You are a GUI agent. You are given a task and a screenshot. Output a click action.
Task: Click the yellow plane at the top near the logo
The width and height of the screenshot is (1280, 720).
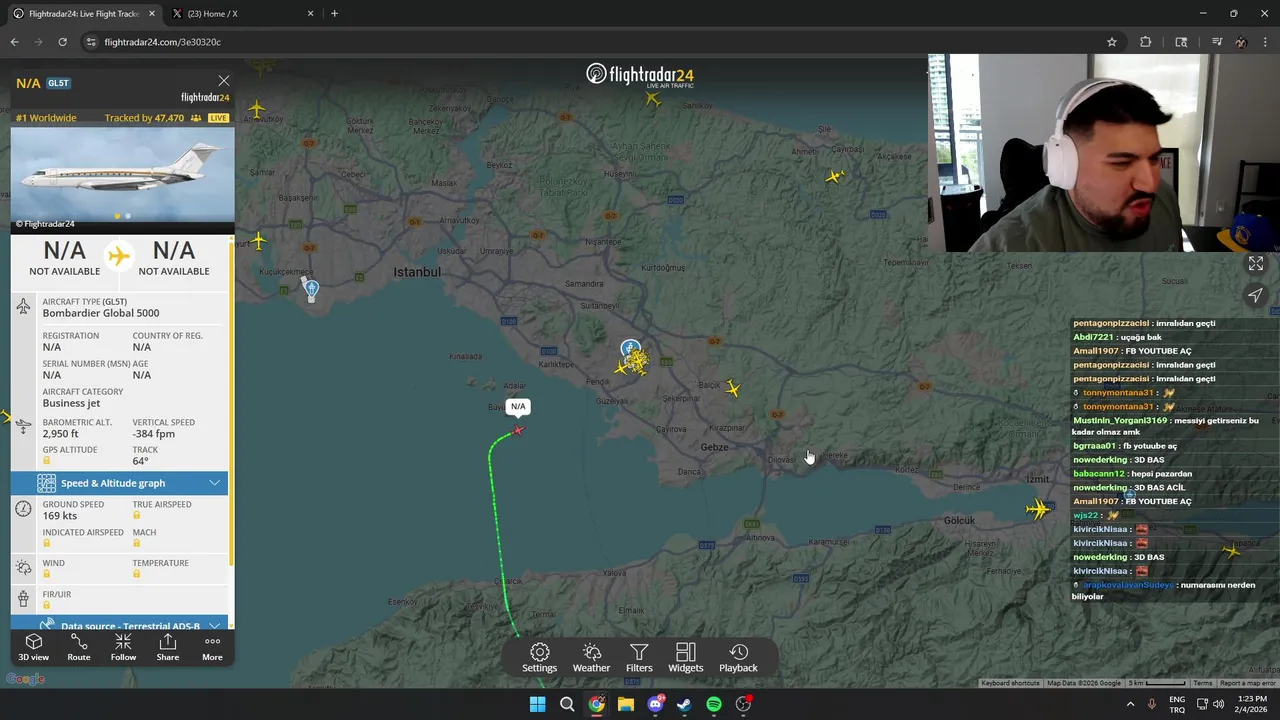click(653, 99)
